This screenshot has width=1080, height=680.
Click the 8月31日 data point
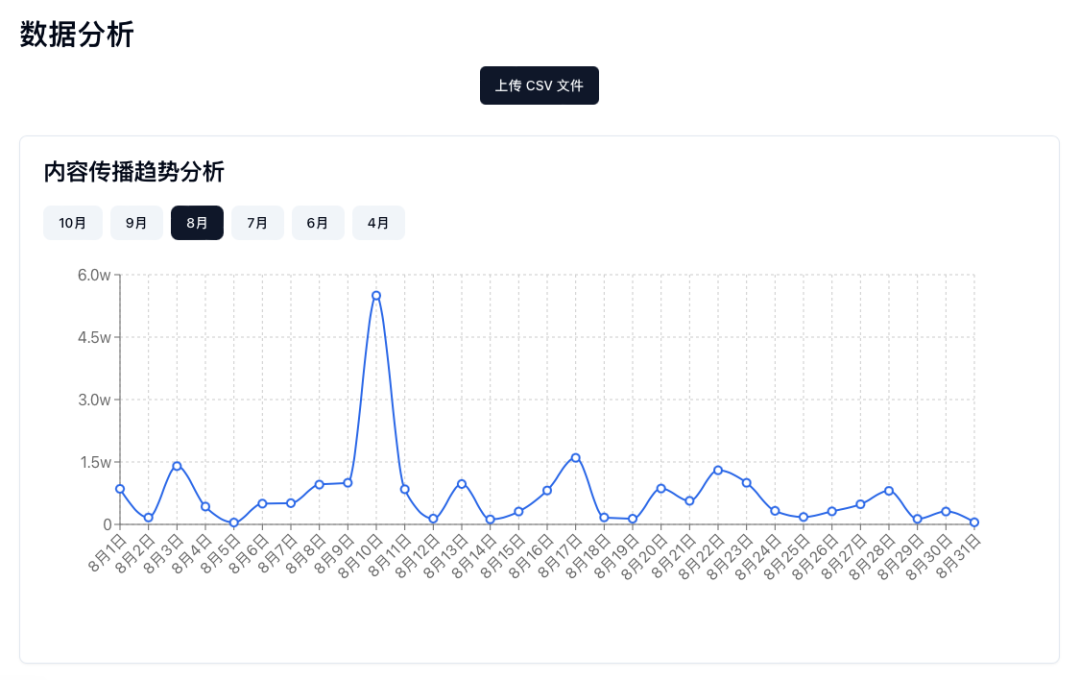[x=975, y=522]
